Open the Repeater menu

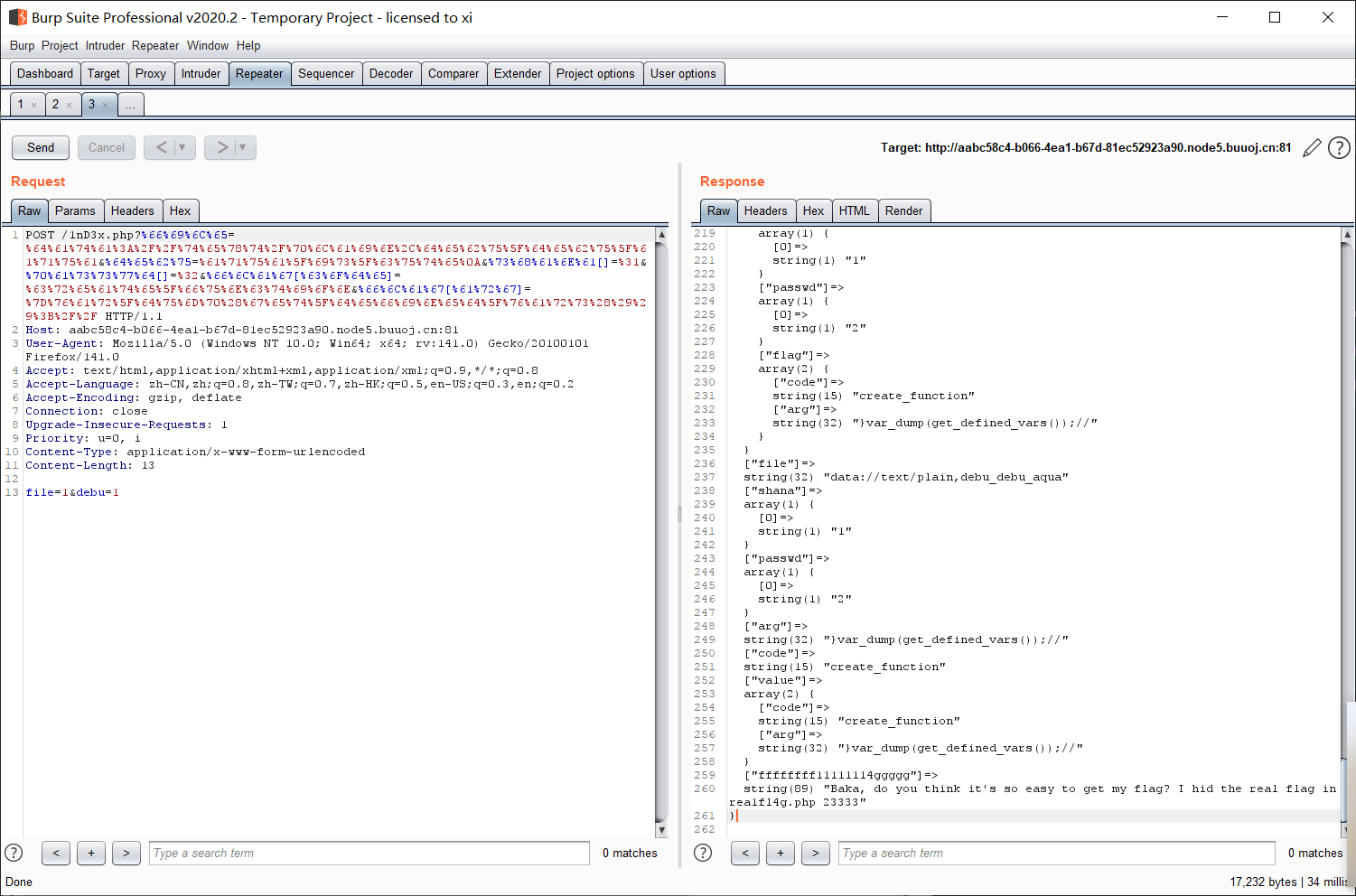click(x=155, y=45)
